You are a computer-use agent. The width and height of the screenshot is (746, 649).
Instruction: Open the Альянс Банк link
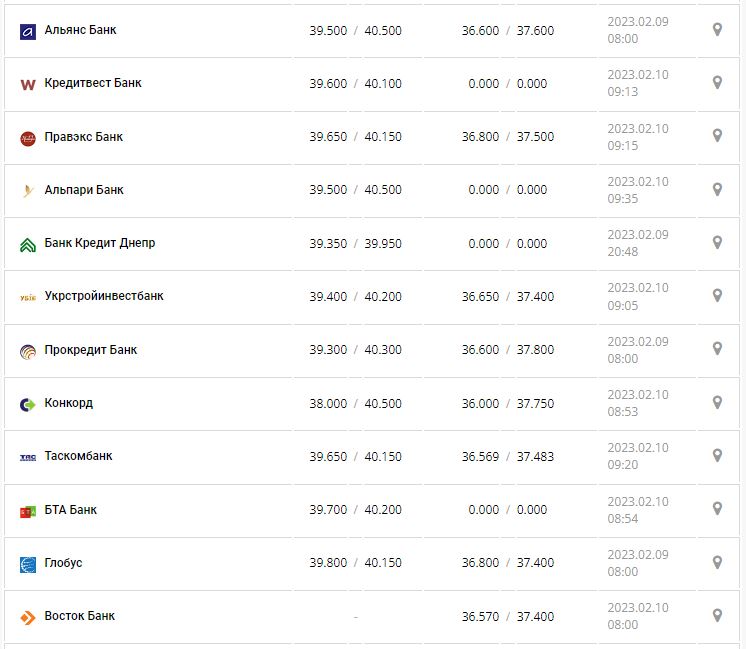[x=80, y=30]
